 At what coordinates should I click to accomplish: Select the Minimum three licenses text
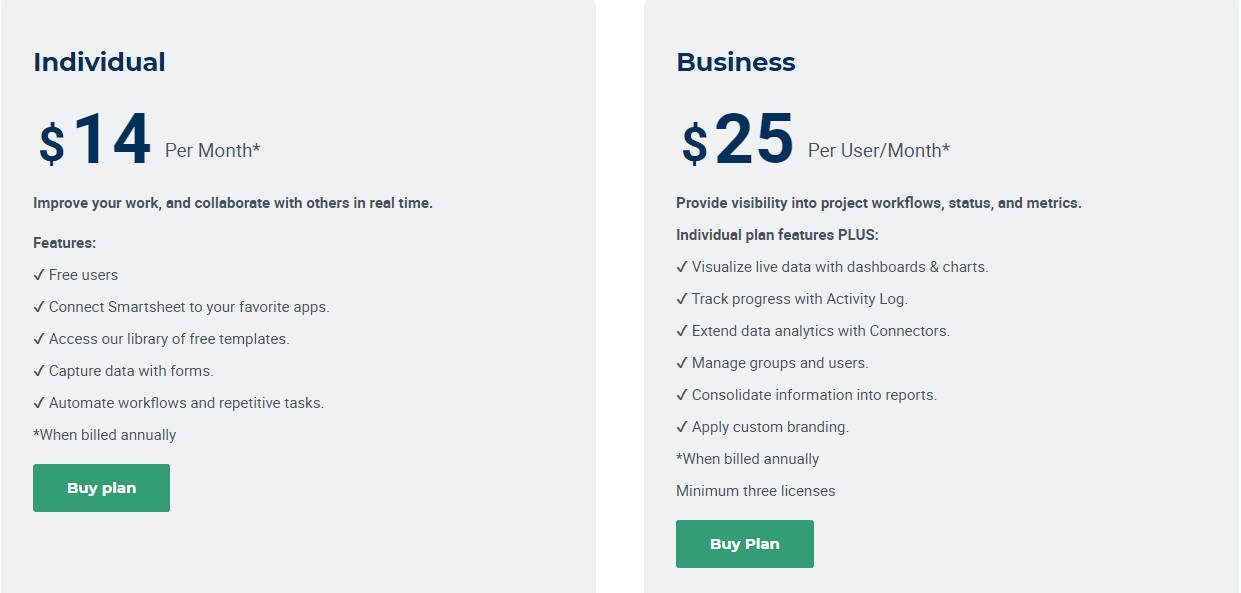[755, 490]
